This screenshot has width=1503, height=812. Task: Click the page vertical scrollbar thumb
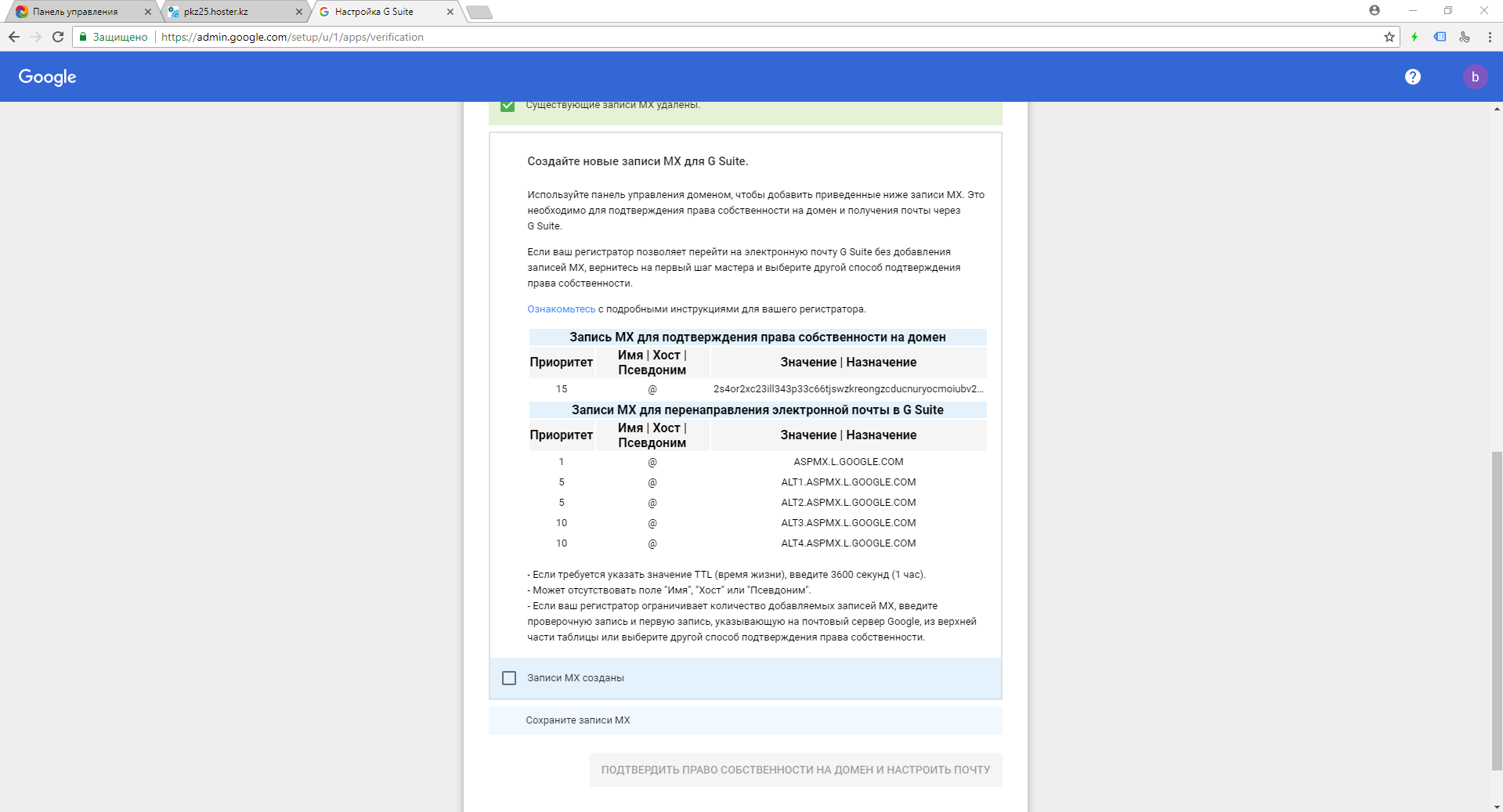coord(1497,611)
